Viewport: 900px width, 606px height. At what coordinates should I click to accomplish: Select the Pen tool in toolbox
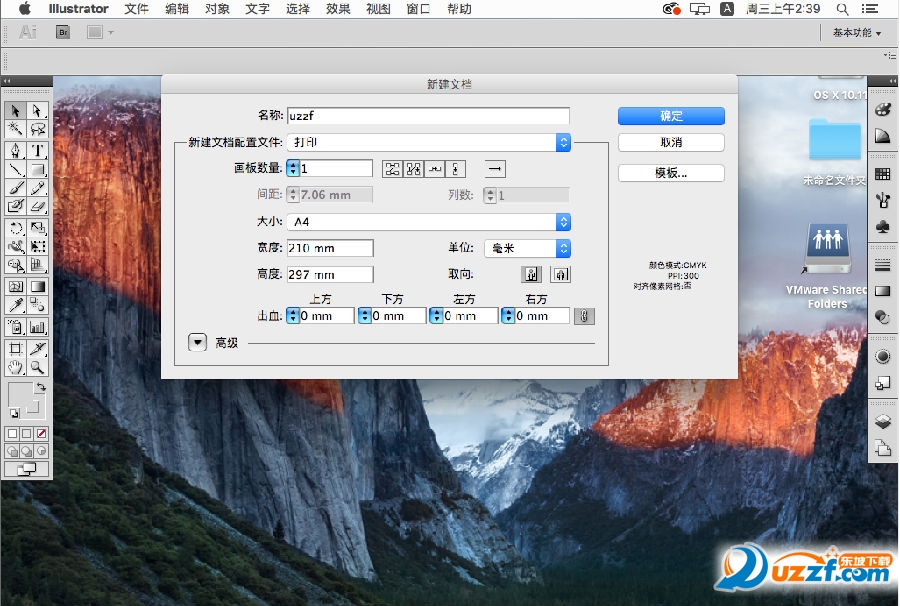pos(15,151)
